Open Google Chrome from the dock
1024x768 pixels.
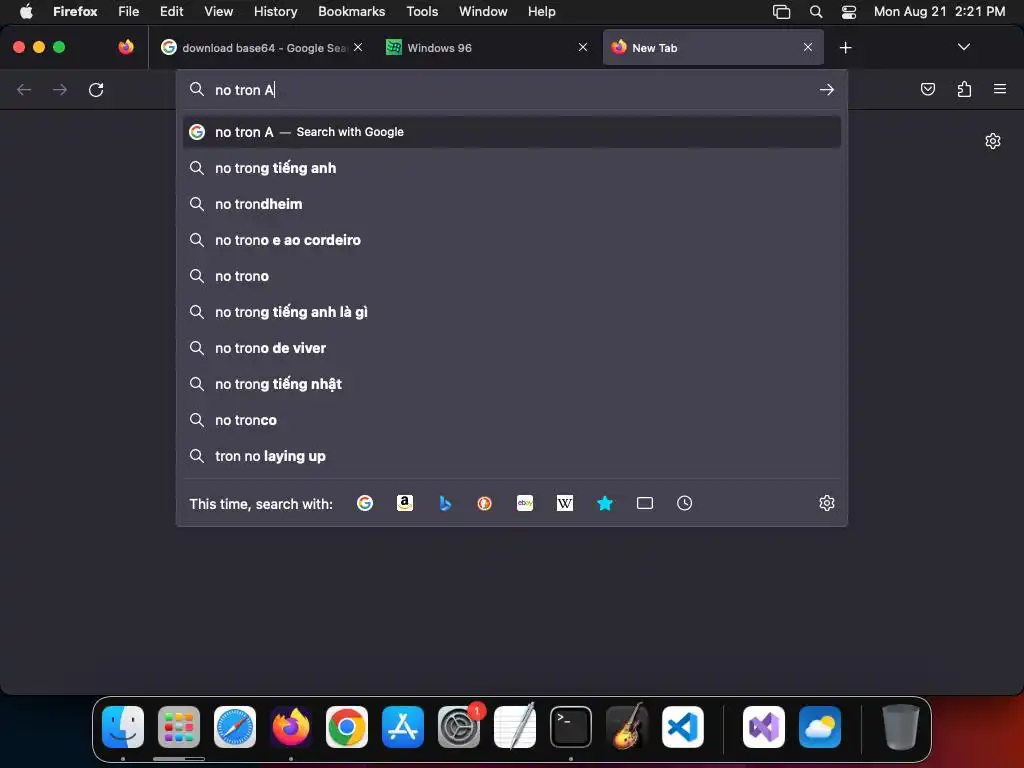pos(347,727)
